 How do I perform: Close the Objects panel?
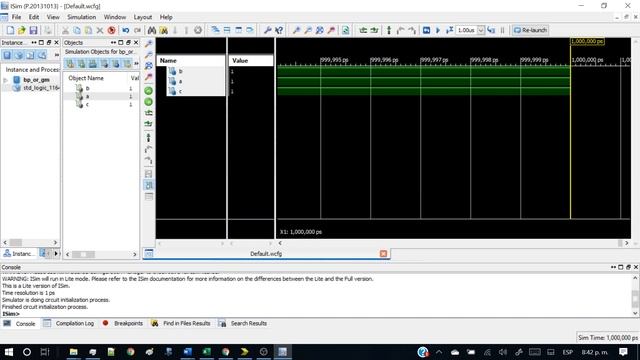(136, 42)
